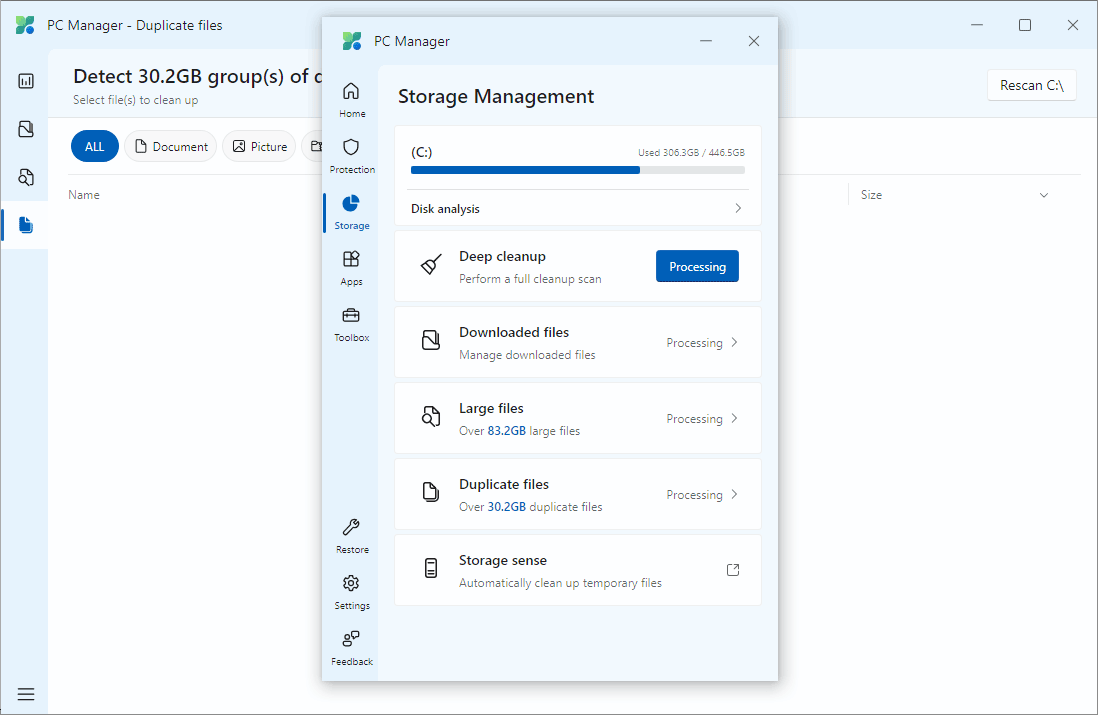Toggle the Size column sort arrow
Image resolution: width=1098 pixels, height=715 pixels.
1044,195
